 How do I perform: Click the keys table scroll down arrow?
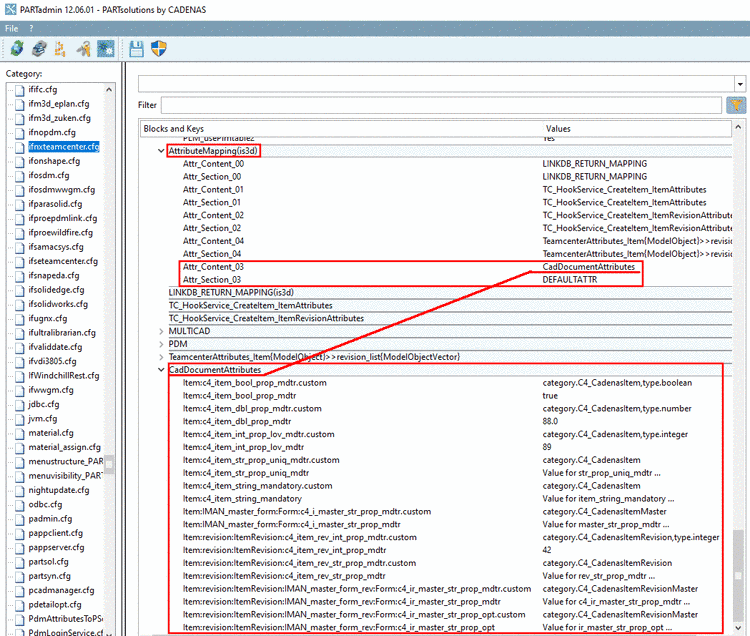click(738, 627)
